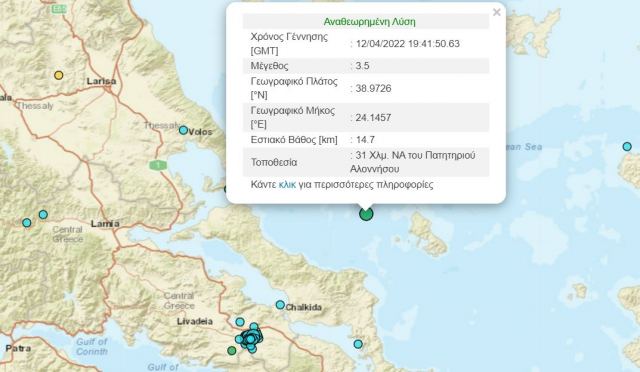Click the magnitude value 3.5

[362, 66]
